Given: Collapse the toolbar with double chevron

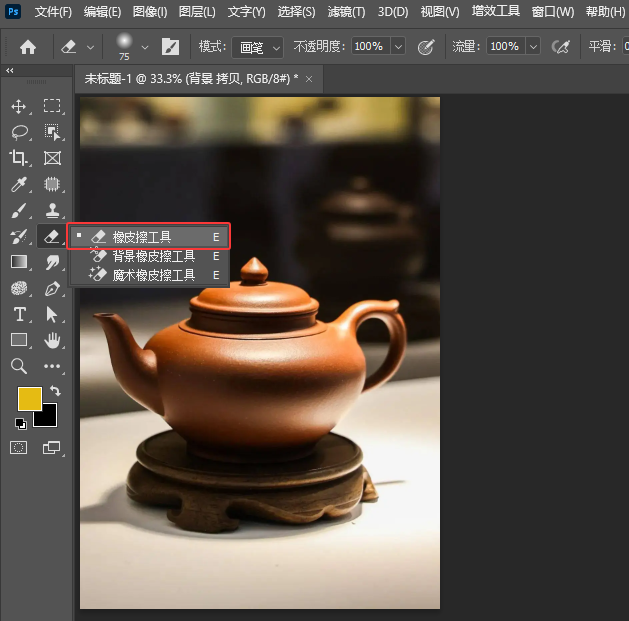Looking at the screenshot, I should tap(10, 71).
